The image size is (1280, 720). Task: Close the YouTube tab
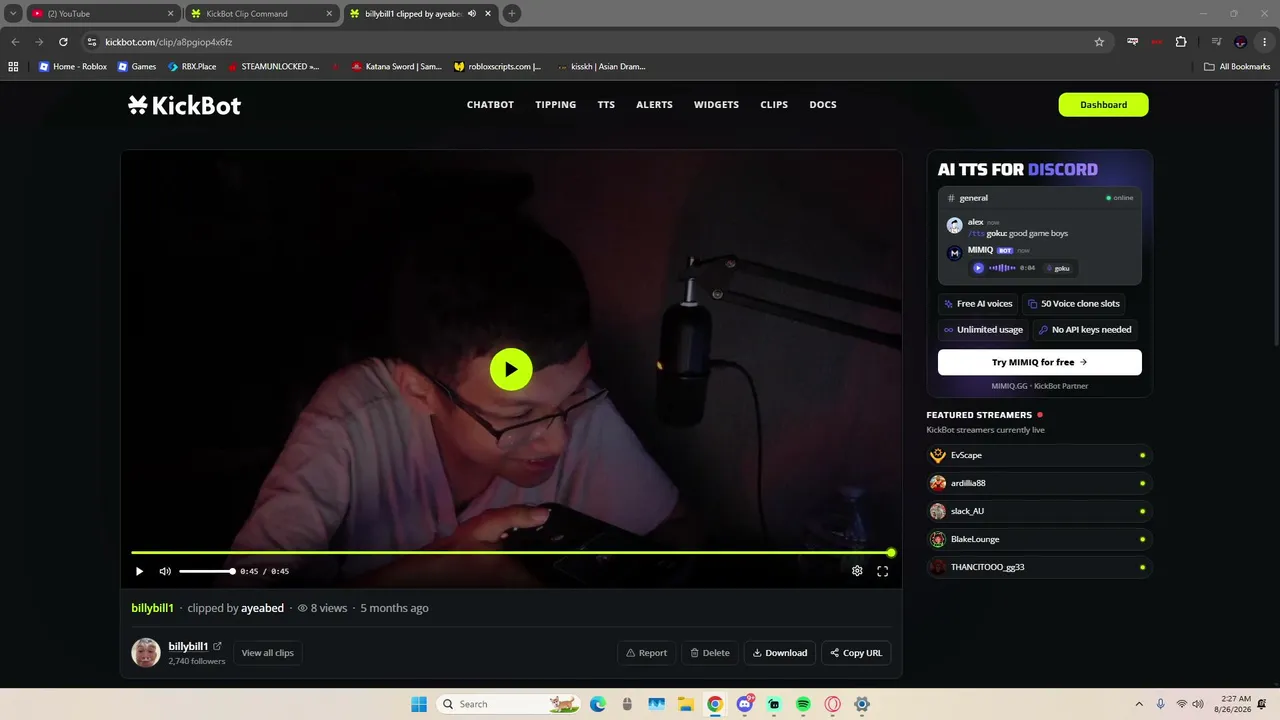pyautogui.click(x=170, y=14)
